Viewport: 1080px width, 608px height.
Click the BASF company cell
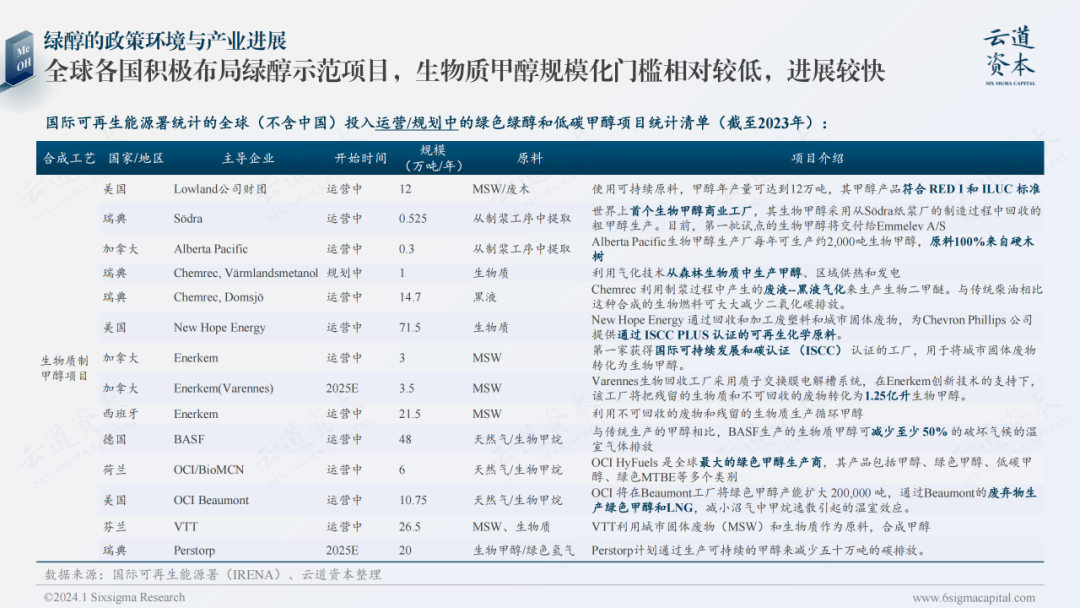[189, 439]
